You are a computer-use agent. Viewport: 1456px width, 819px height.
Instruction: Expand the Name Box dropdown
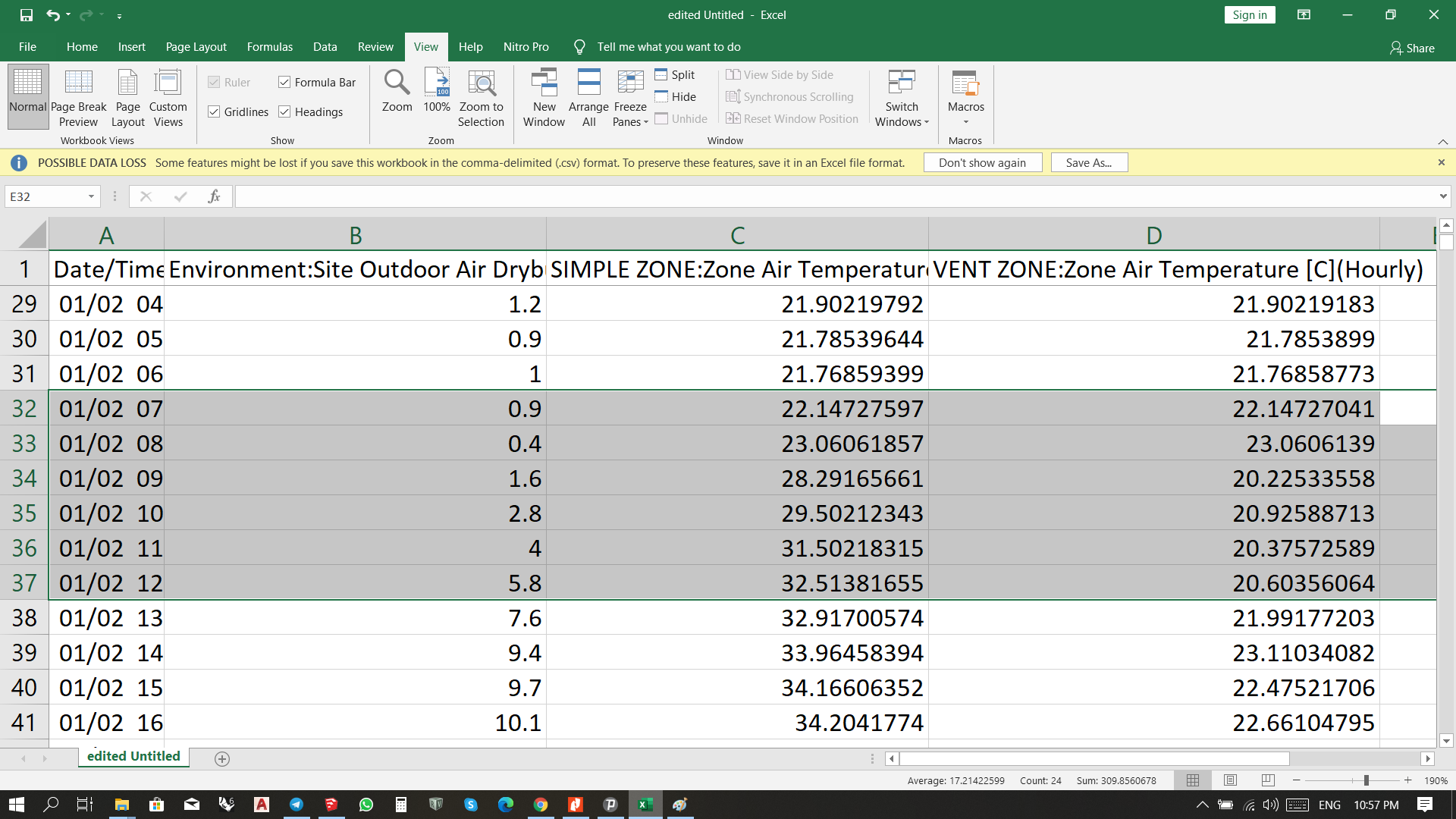point(91,196)
